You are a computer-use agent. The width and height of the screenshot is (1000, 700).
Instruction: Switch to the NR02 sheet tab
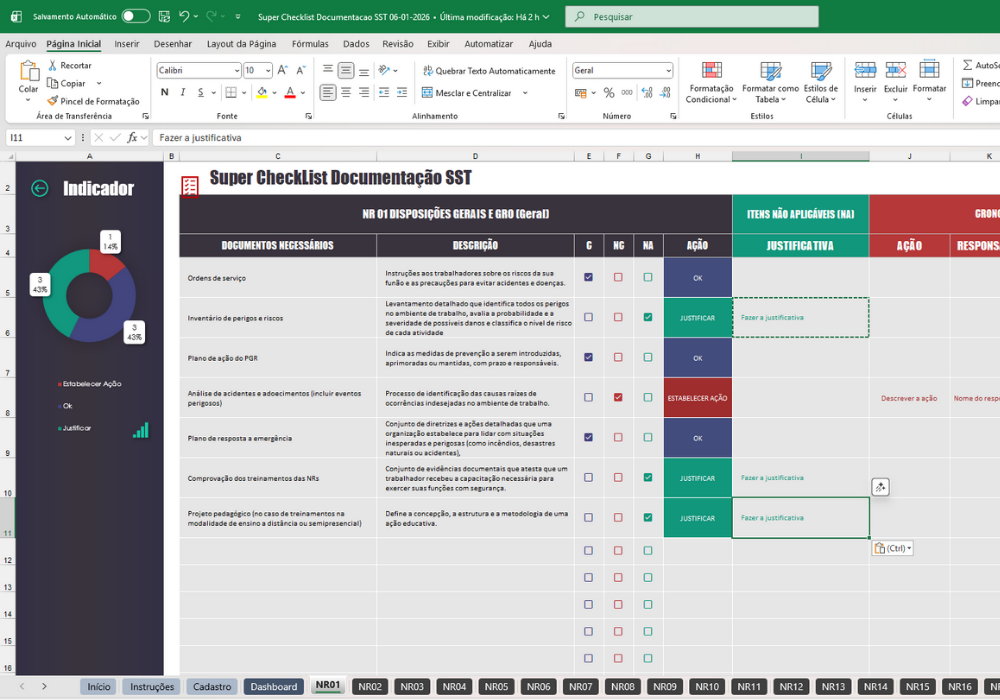370,687
